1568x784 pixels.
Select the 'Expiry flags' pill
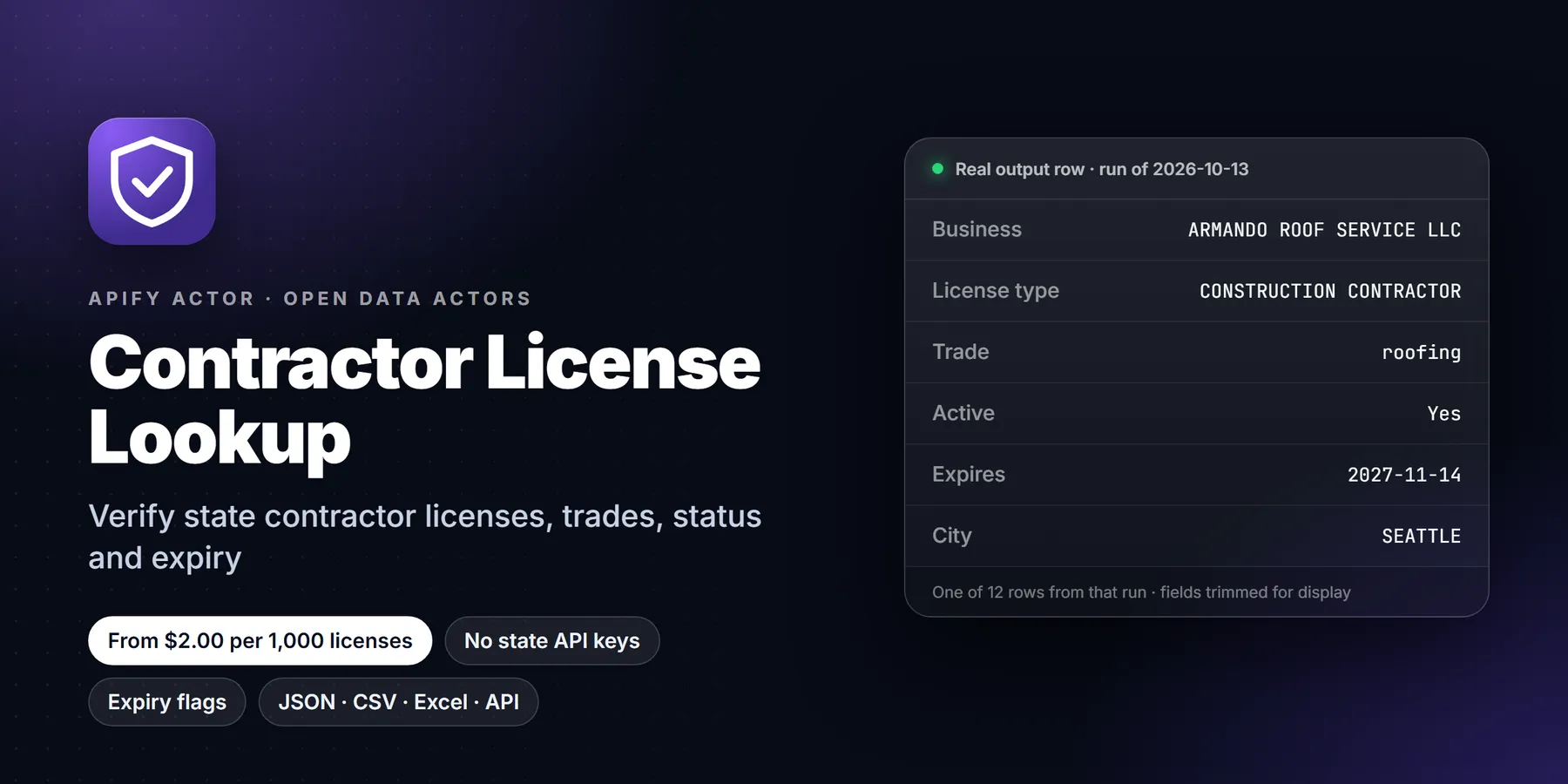click(x=167, y=702)
